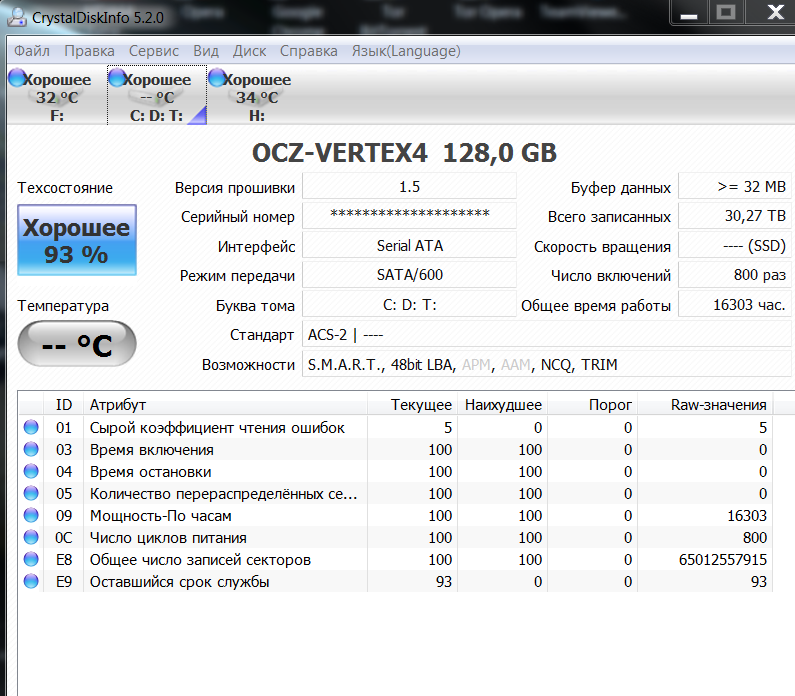Select row Мощность-По часам
Viewport: 795px width, 696px height.
point(395,515)
